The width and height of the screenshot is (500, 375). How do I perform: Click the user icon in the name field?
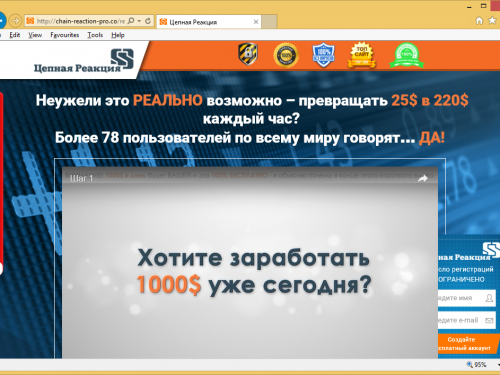[489, 298]
